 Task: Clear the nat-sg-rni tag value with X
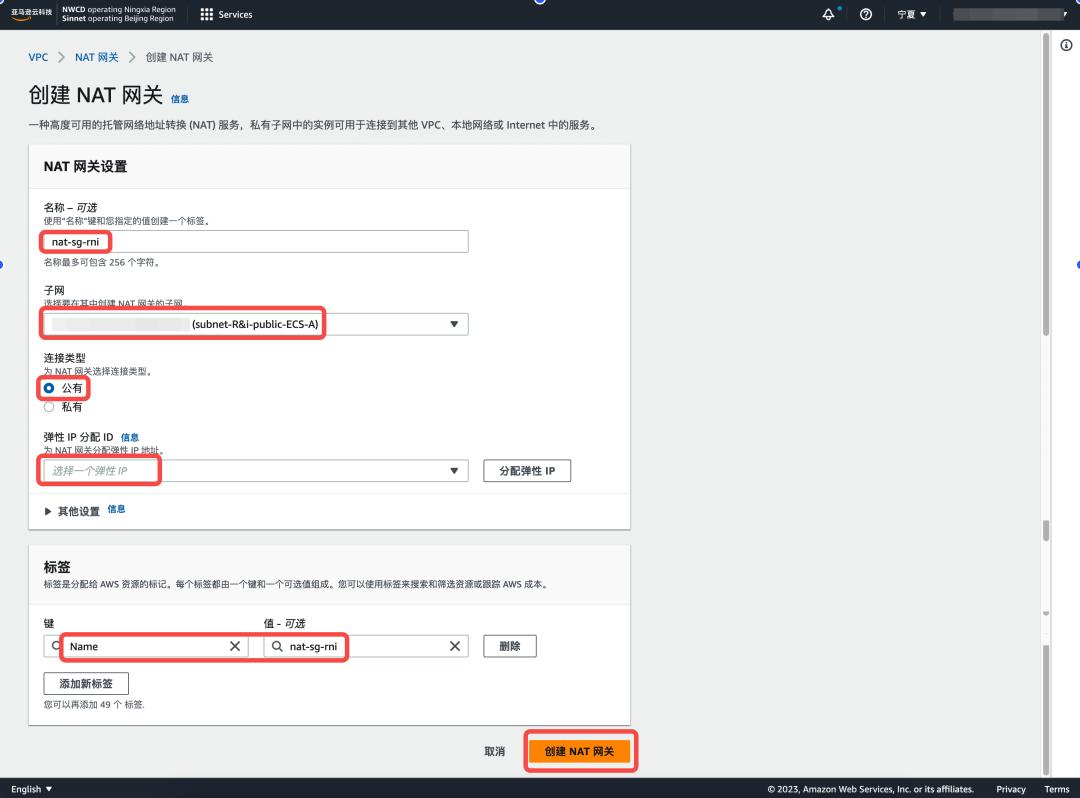click(x=455, y=646)
